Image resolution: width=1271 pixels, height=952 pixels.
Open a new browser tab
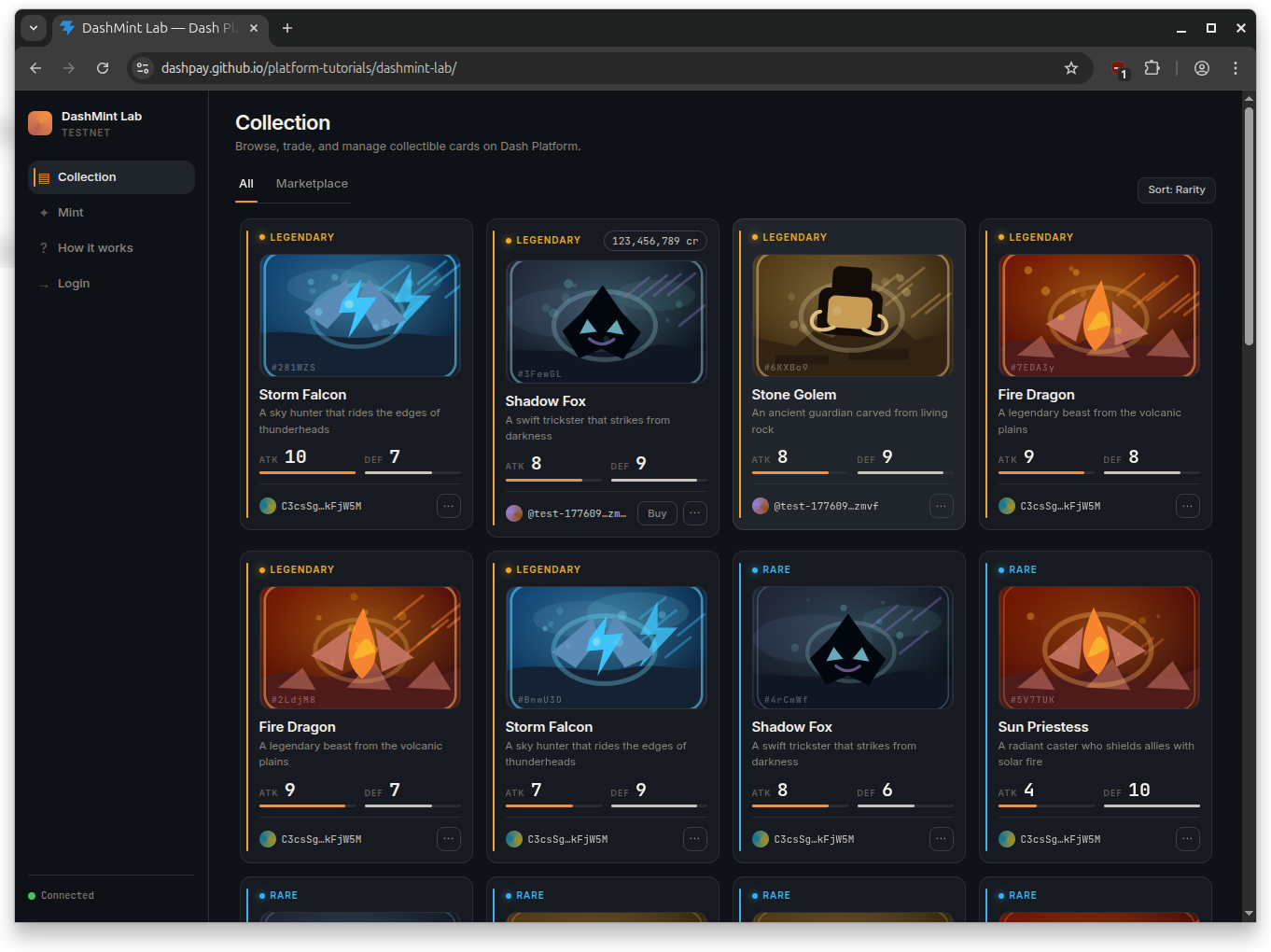287,28
